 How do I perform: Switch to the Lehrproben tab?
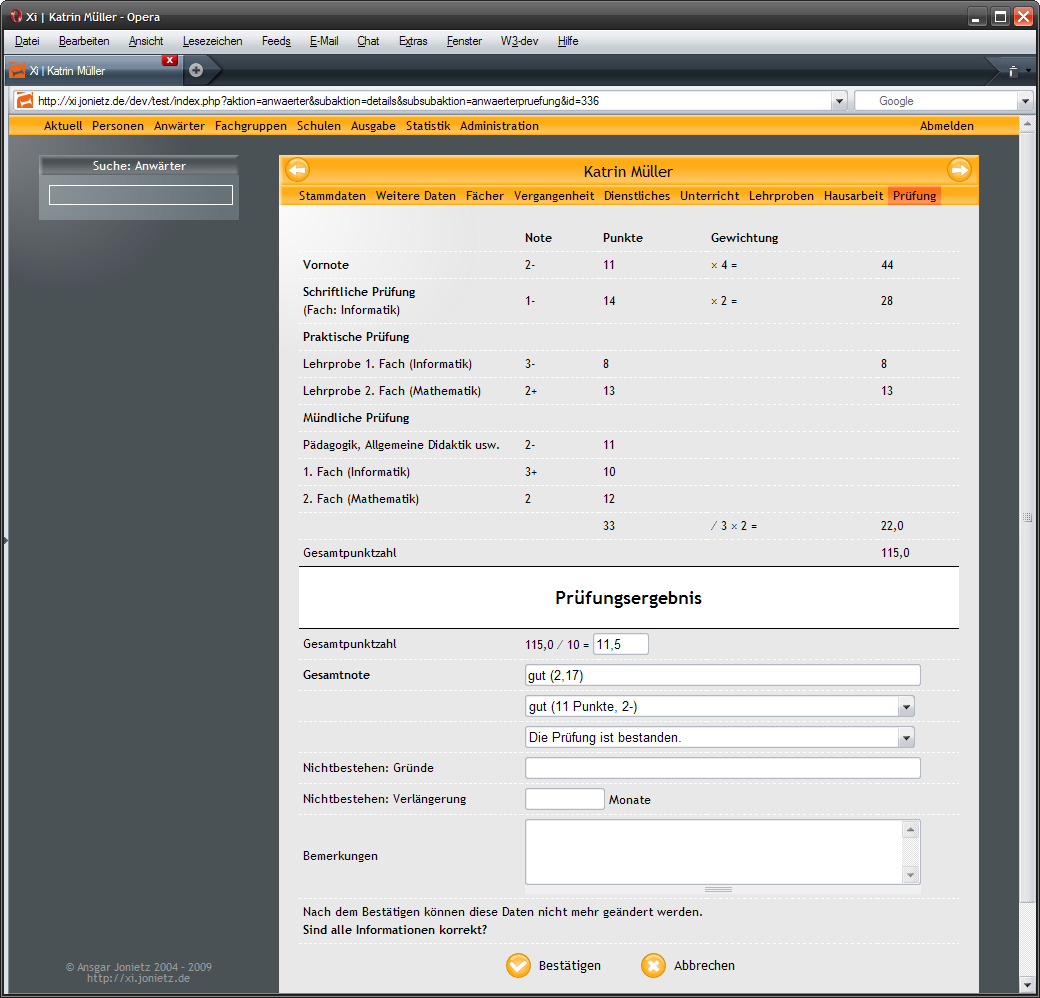[x=781, y=196]
